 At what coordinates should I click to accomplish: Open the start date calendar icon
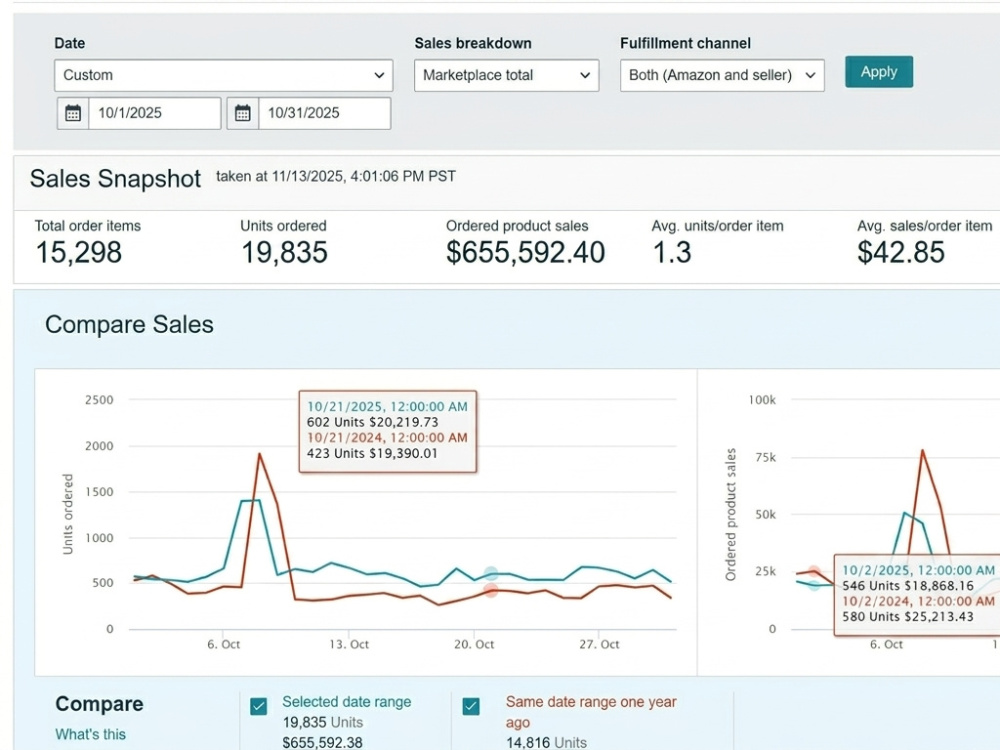click(73, 114)
